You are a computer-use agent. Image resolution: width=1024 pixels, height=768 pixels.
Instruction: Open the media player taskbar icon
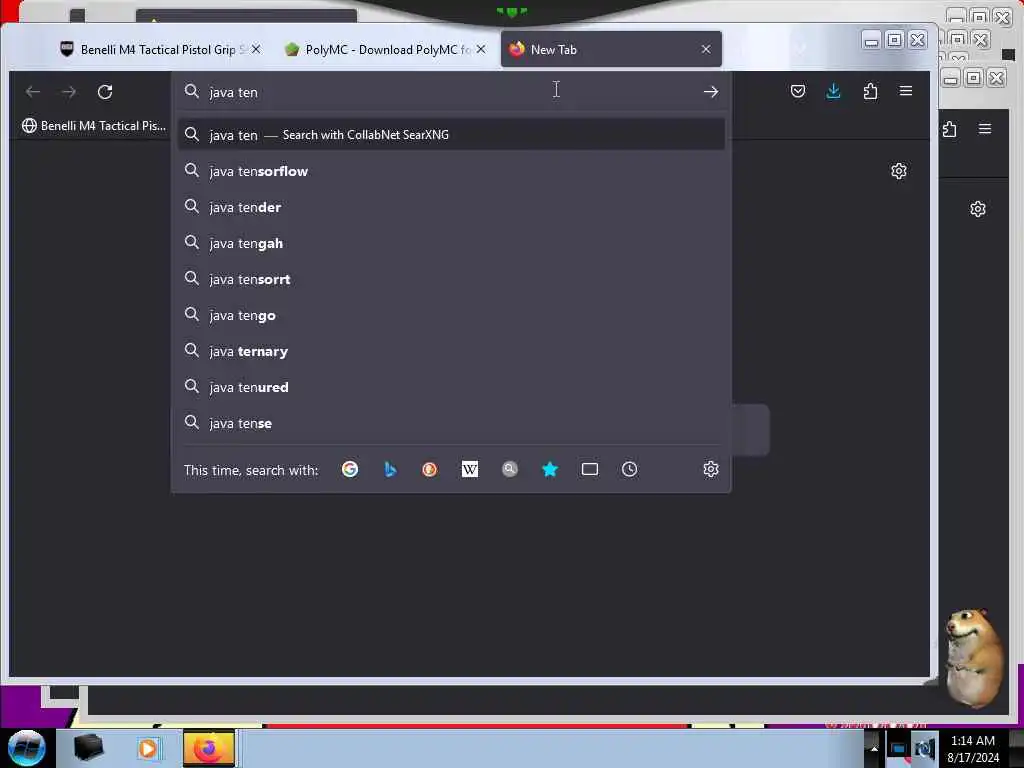tap(148, 748)
